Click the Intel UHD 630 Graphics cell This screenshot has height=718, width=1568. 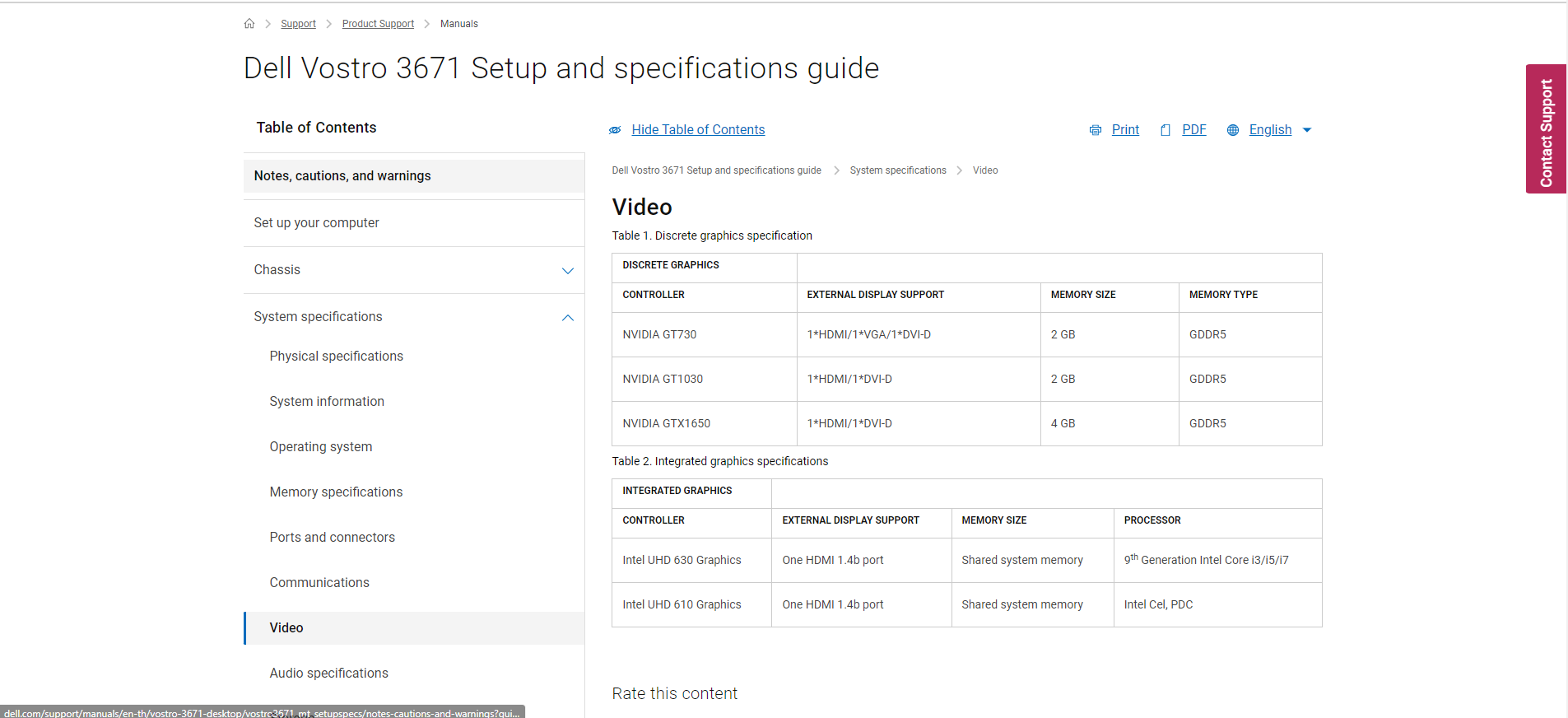pyautogui.click(x=691, y=561)
